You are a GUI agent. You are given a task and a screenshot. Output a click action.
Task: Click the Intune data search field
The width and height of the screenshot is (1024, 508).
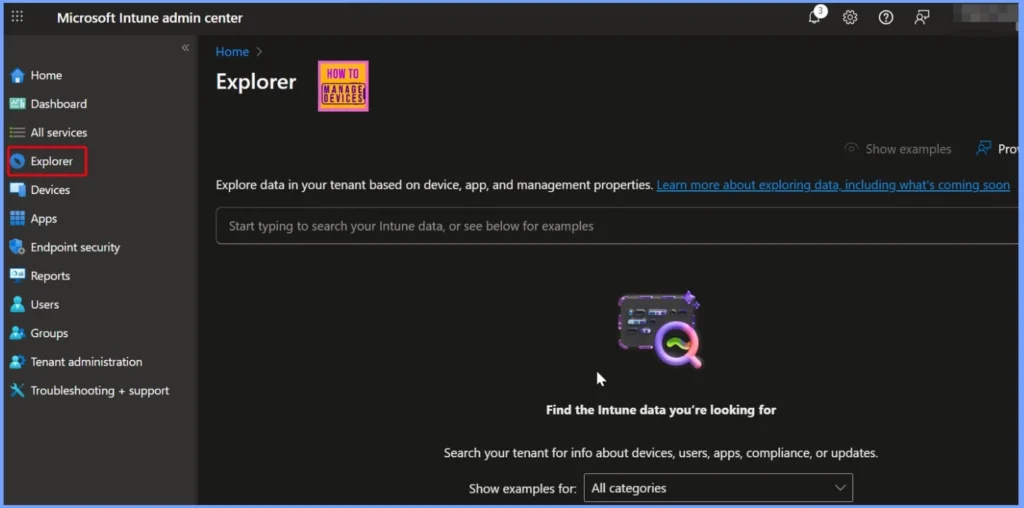pyautogui.click(x=616, y=226)
